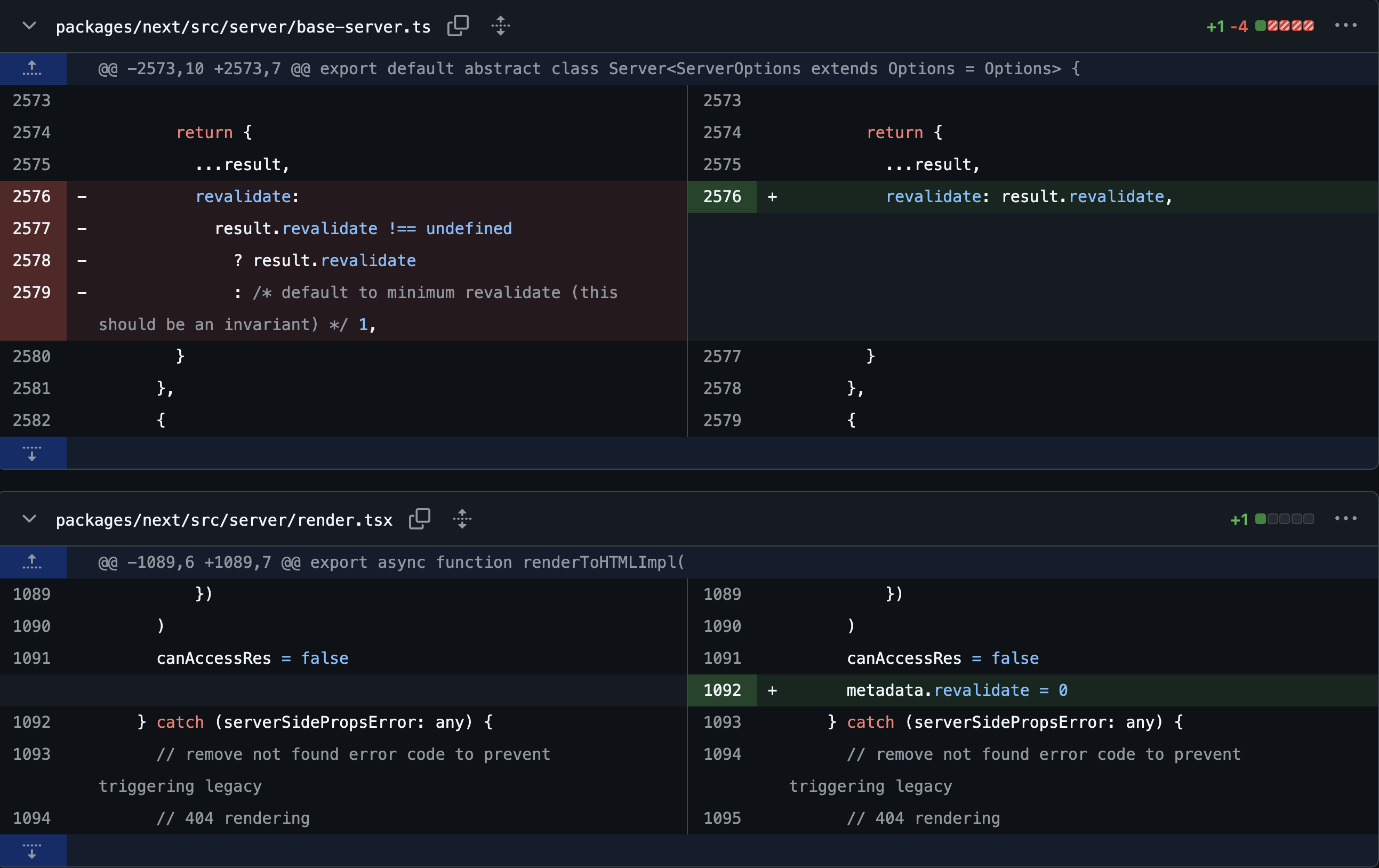1379x868 pixels.
Task: Click left-side line number 2574
Action: (33, 132)
